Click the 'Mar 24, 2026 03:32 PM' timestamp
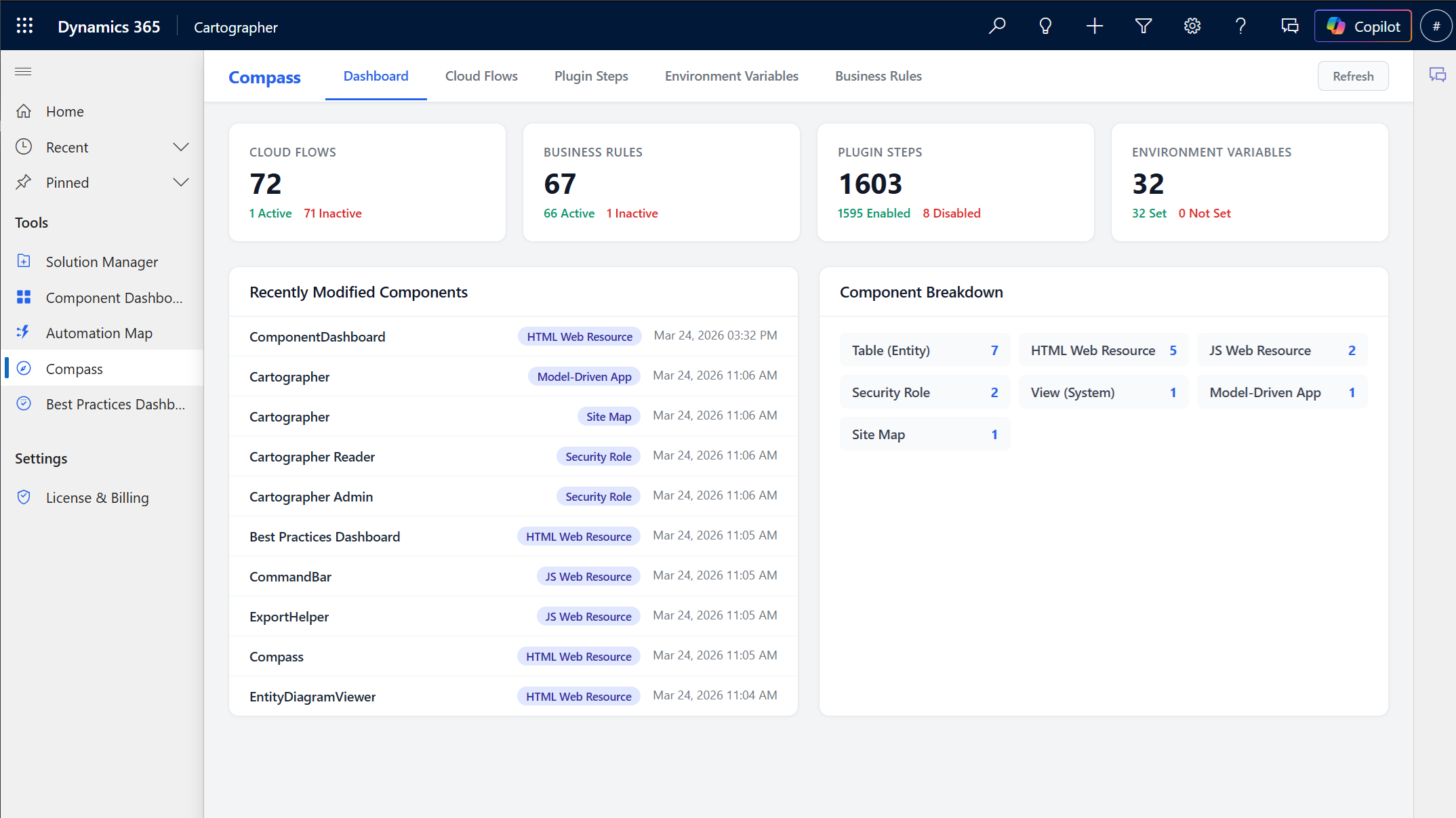 click(715, 335)
